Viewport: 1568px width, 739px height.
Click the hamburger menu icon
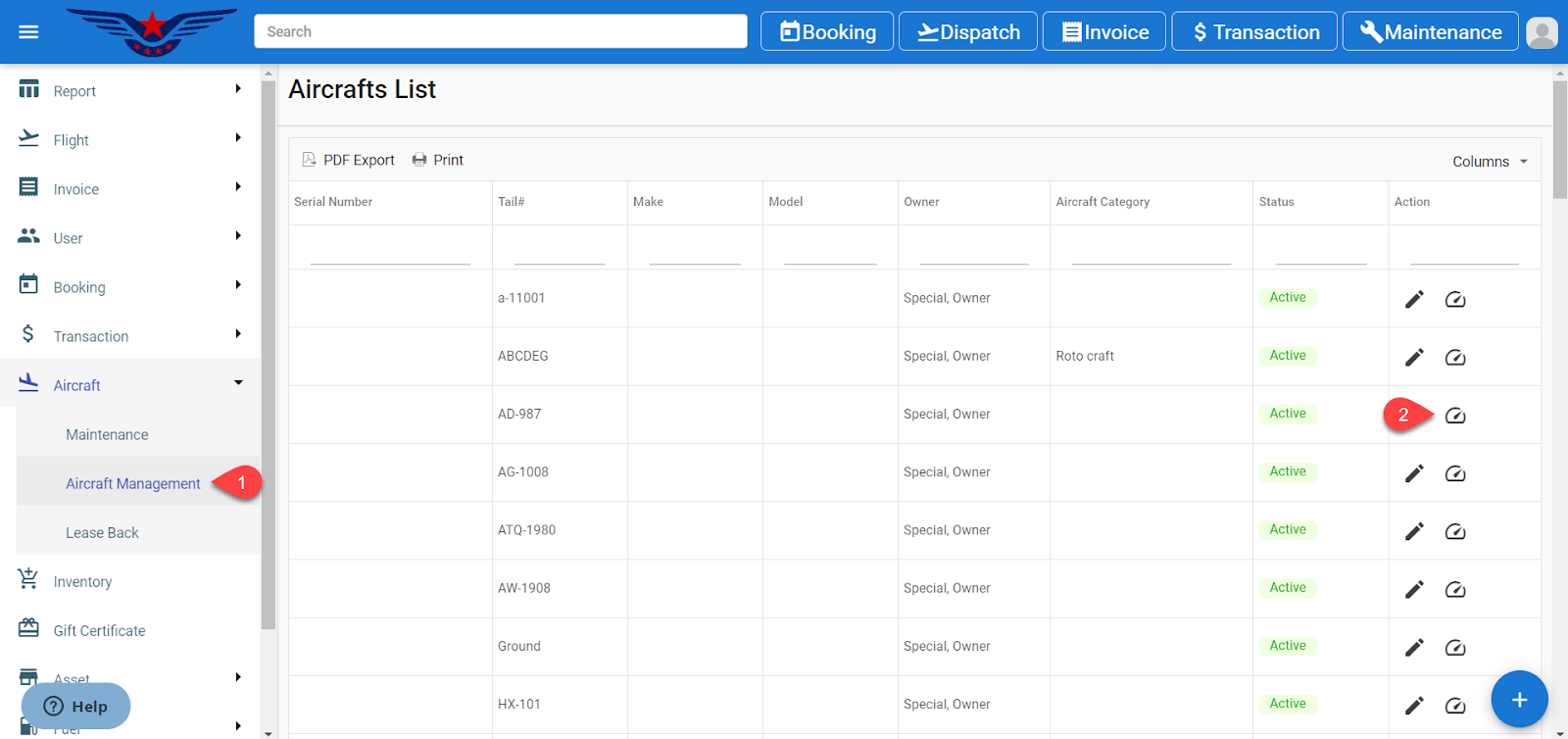tap(28, 32)
